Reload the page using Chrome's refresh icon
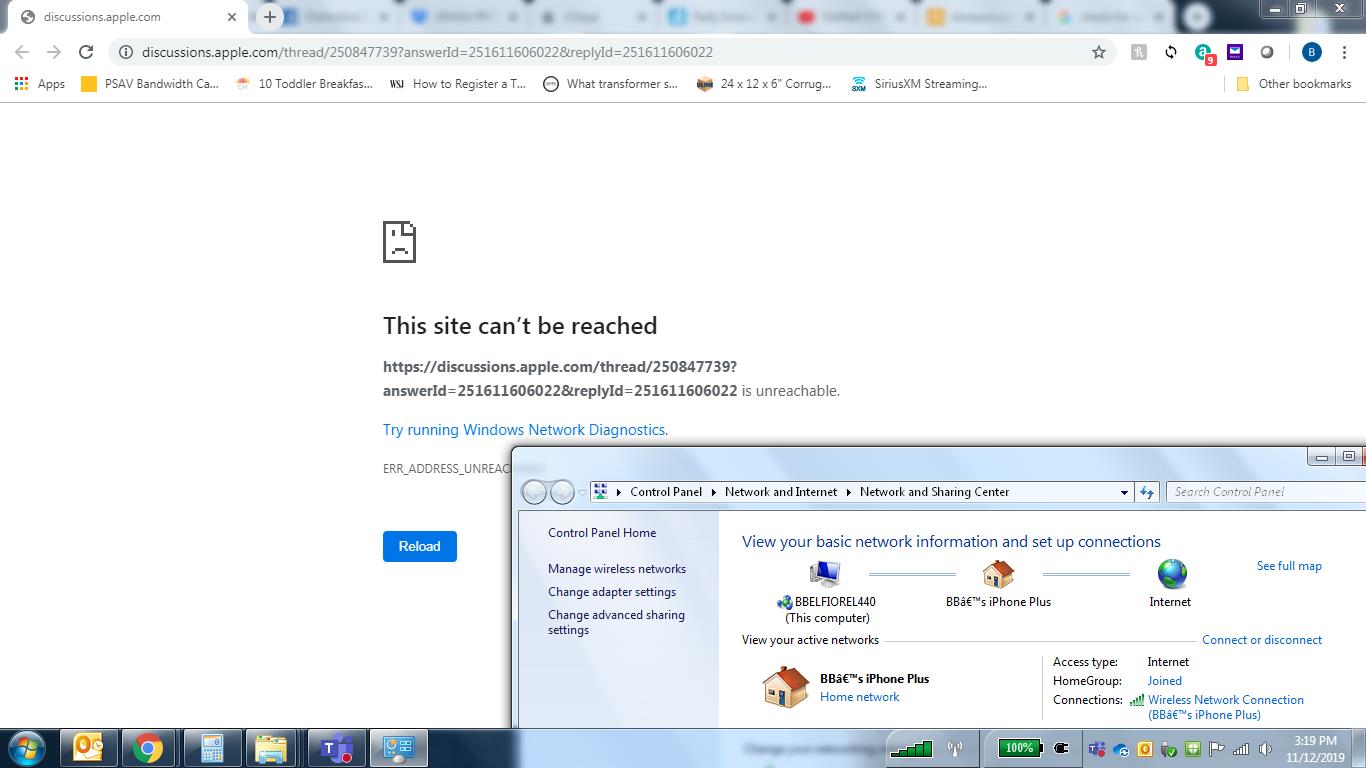The height and width of the screenshot is (768, 1366). (86, 52)
